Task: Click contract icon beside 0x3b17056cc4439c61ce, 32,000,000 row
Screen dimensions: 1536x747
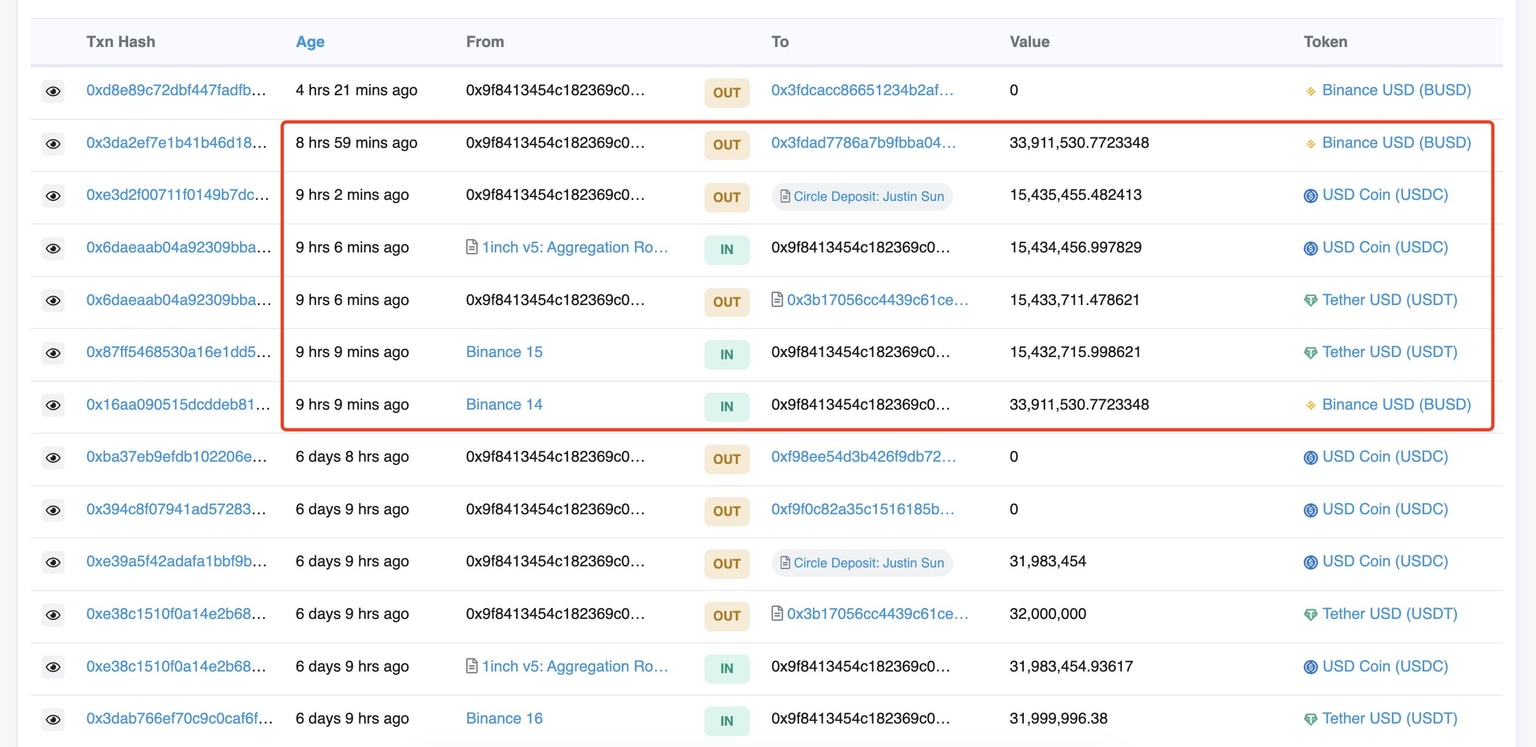Action: (x=777, y=614)
